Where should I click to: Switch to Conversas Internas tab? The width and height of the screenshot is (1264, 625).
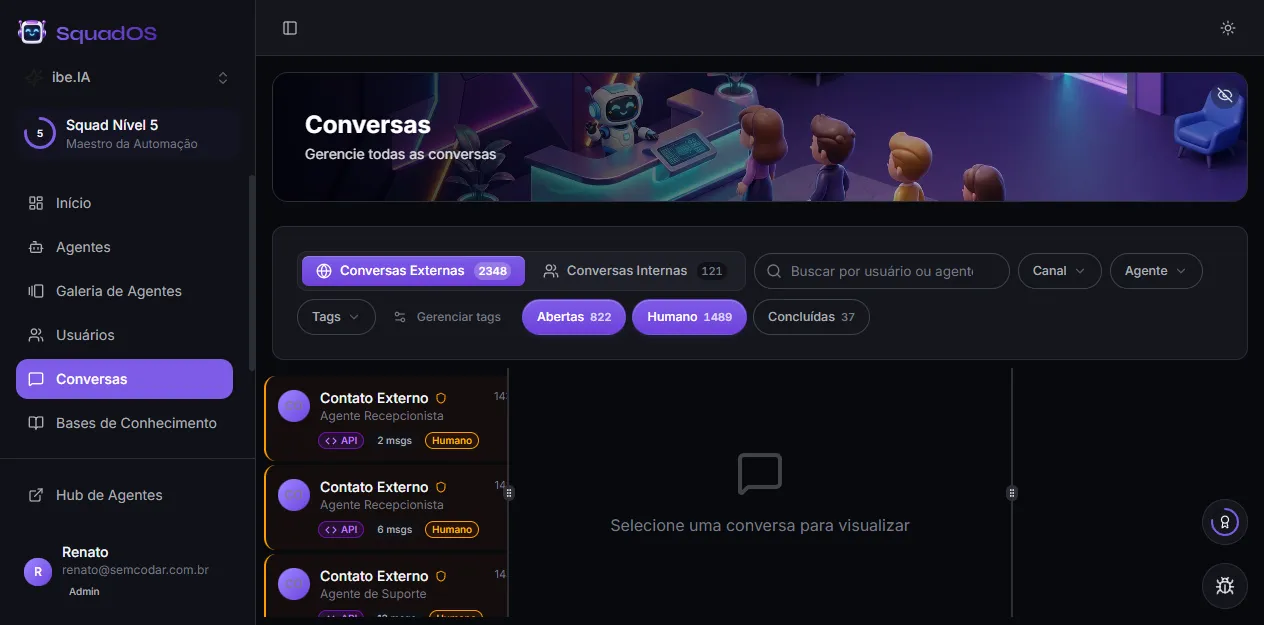[634, 271]
